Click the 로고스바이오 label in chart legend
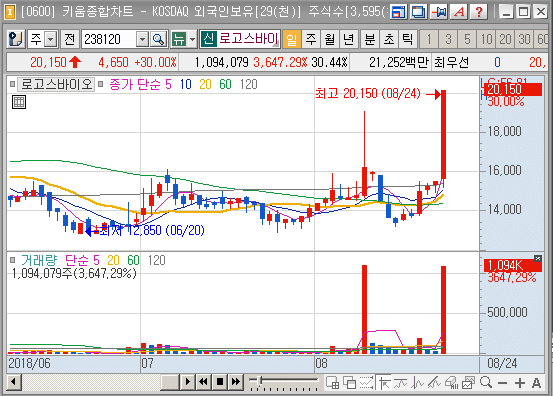This screenshot has width=553, height=396. [56, 84]
